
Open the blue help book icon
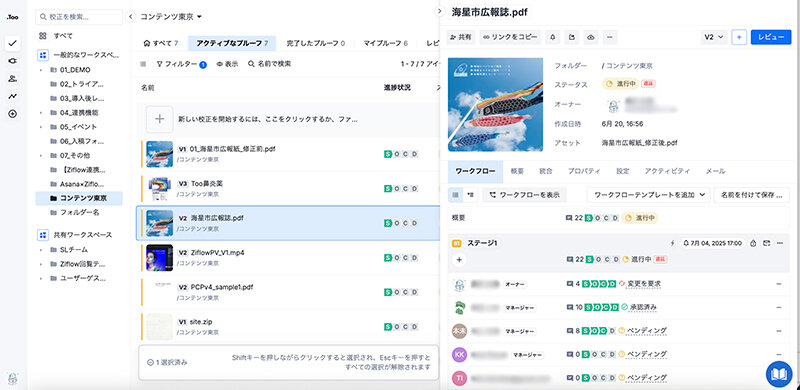pos(779,374)
